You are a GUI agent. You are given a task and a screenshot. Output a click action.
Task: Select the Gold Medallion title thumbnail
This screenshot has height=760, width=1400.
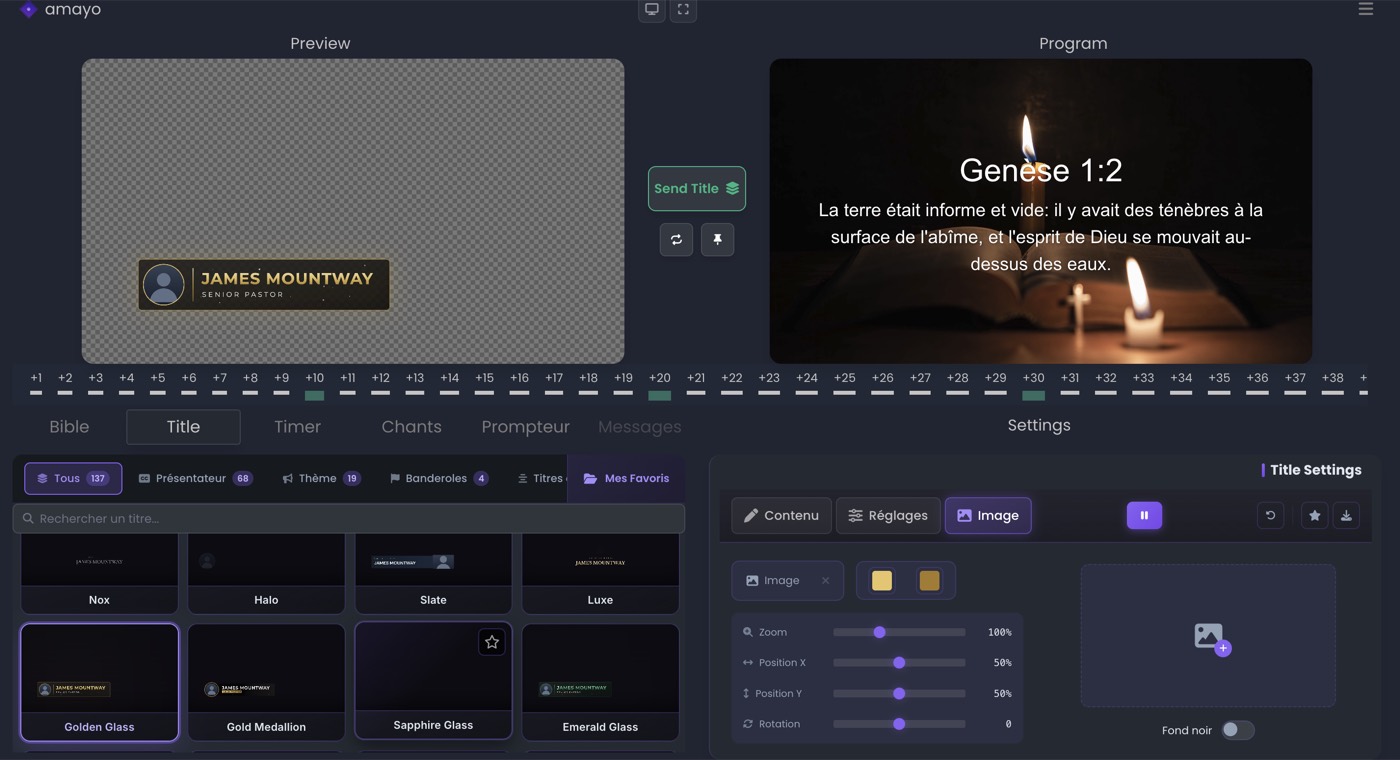pos(266,682)
